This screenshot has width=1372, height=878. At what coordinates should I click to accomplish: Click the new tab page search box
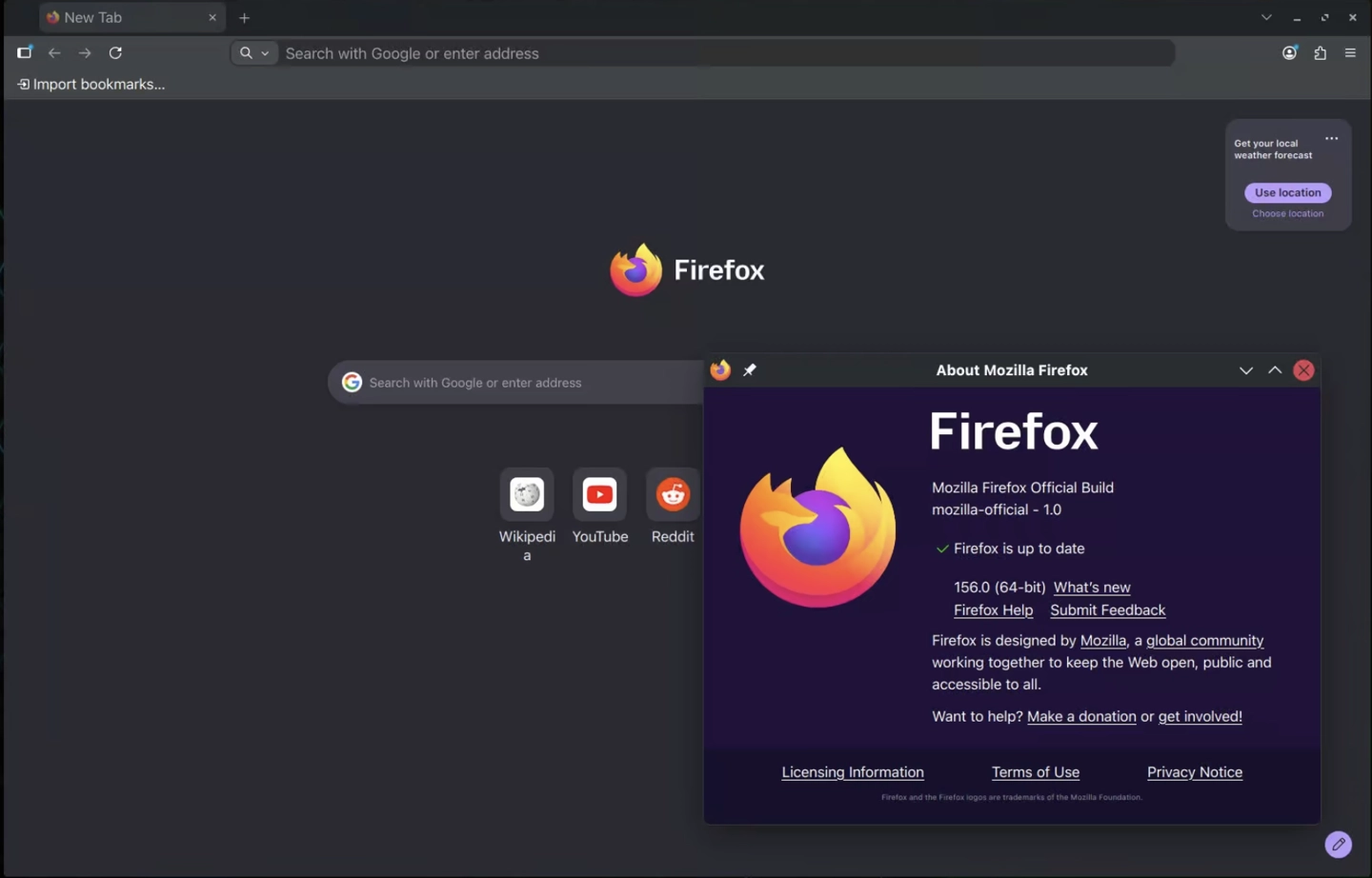click(x=515, y=382)
